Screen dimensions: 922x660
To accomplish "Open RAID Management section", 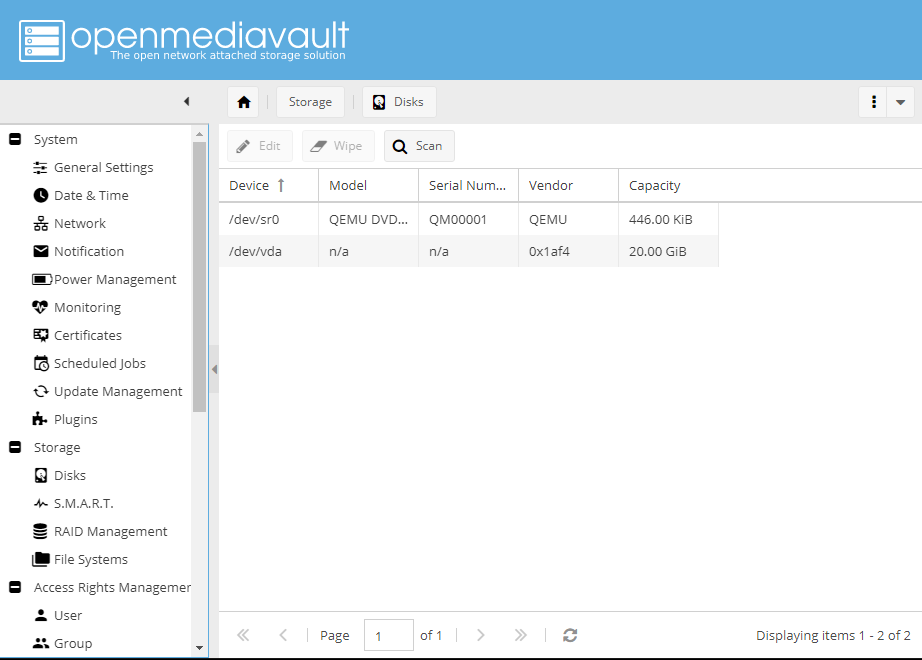I will coord(110,532).
